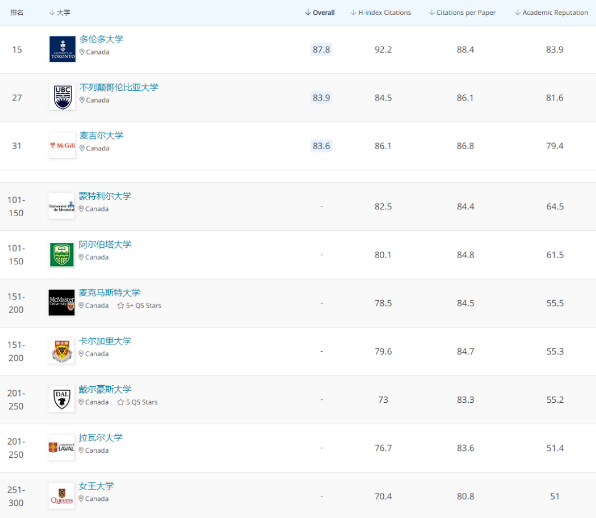
Task: Select rank 31 cell
Action: coord(17,146)
